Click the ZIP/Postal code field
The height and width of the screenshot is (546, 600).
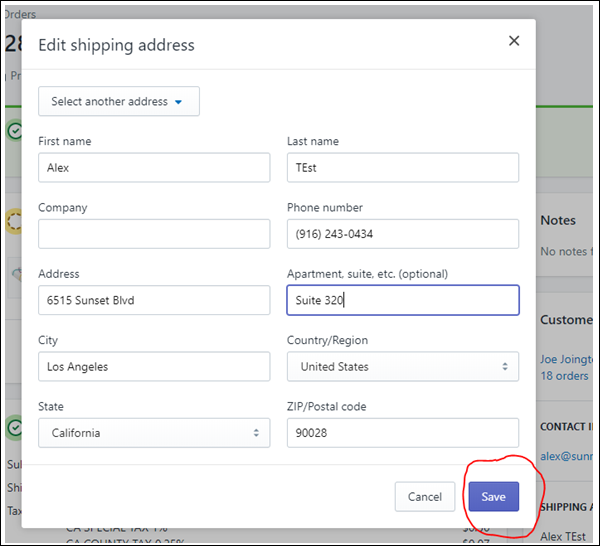point(402,433)
